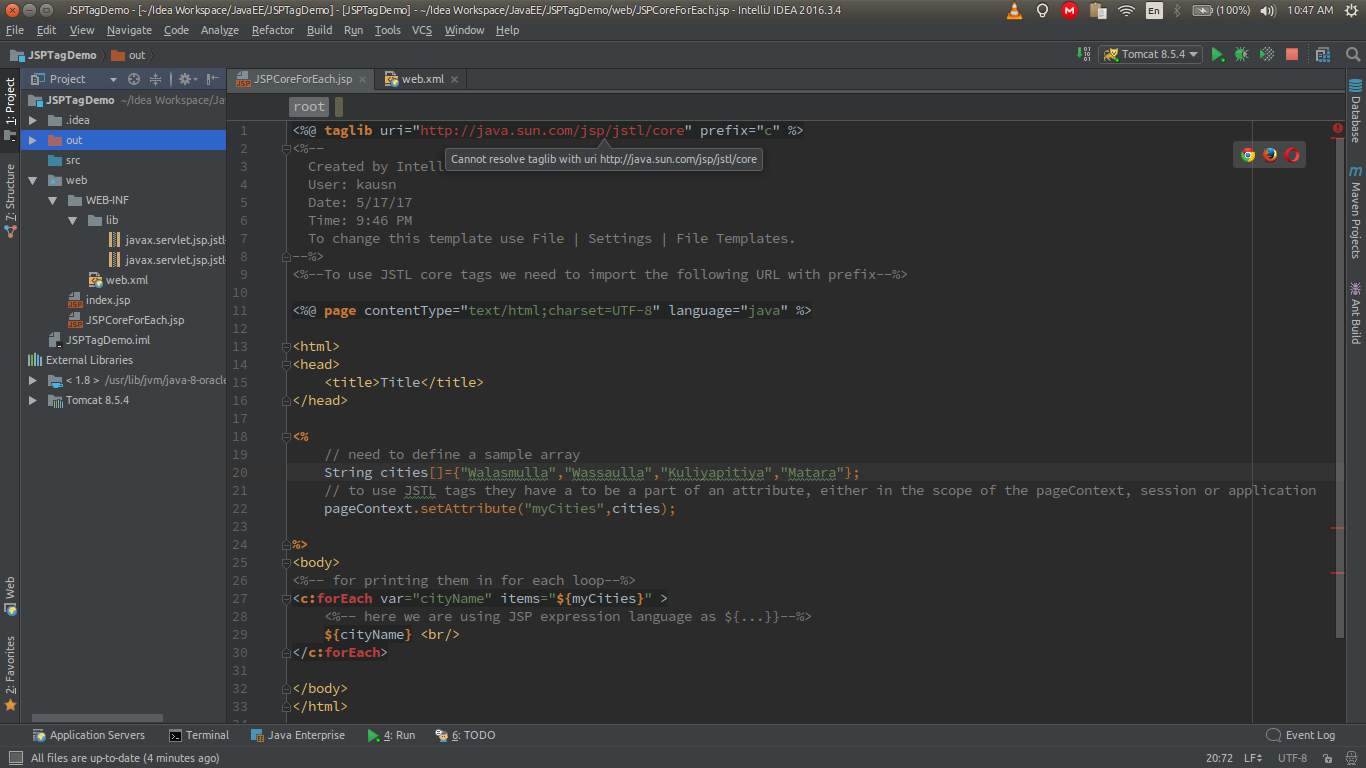1366x768 pixels.
Task: Open the Analyze menu
Action: tap(220, 30)
